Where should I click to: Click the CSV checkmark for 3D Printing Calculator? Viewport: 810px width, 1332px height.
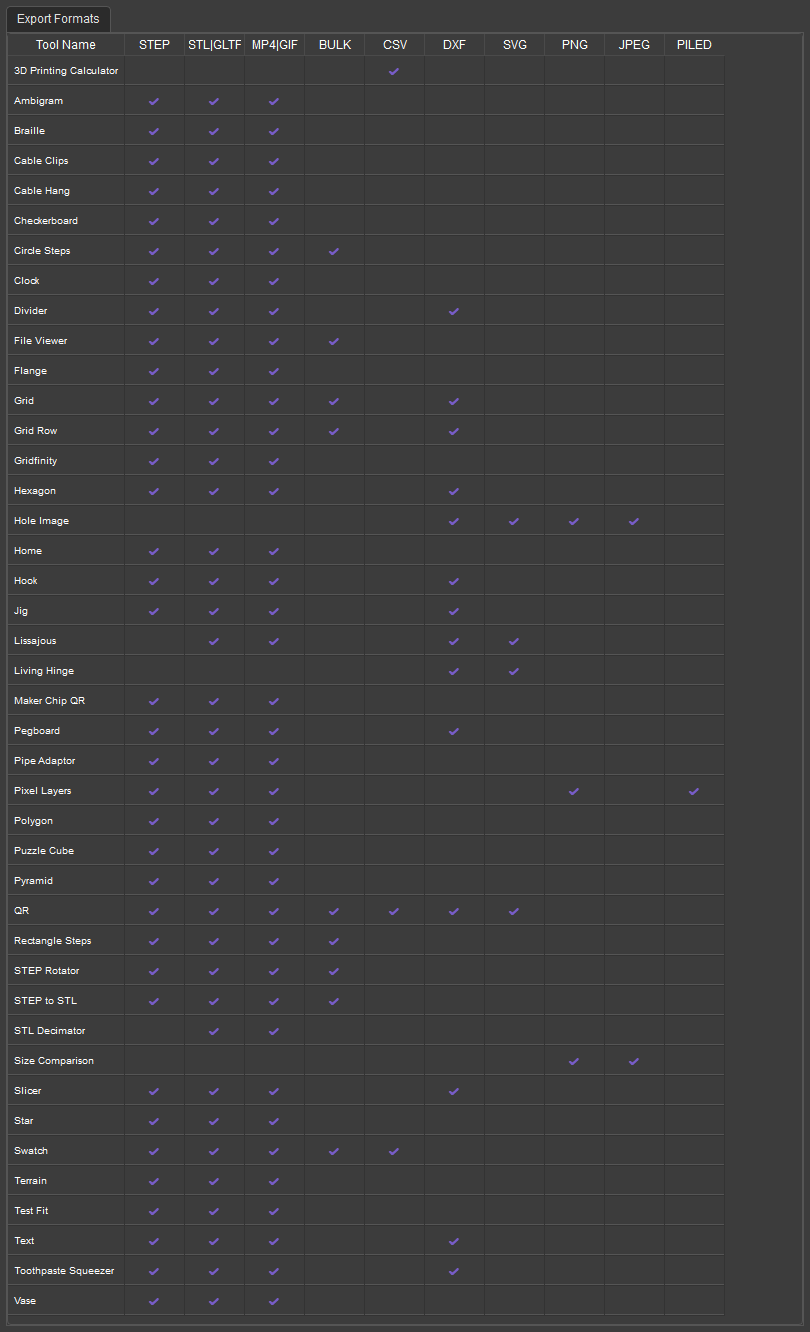click(394, 71)
